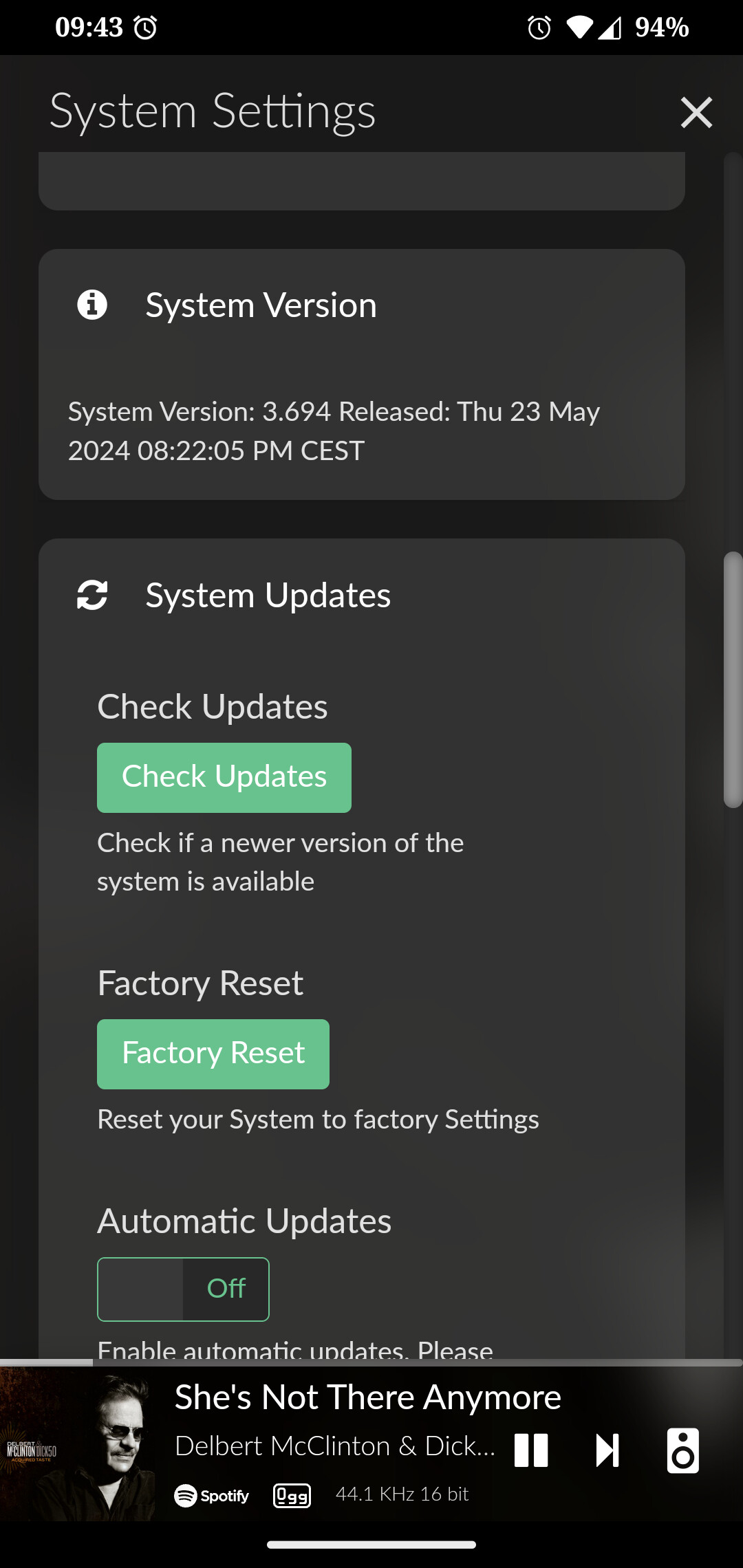The height and width of the screenshot is (1568, 743).
Task: Open the System Version section header
Action: coord(261,305)
